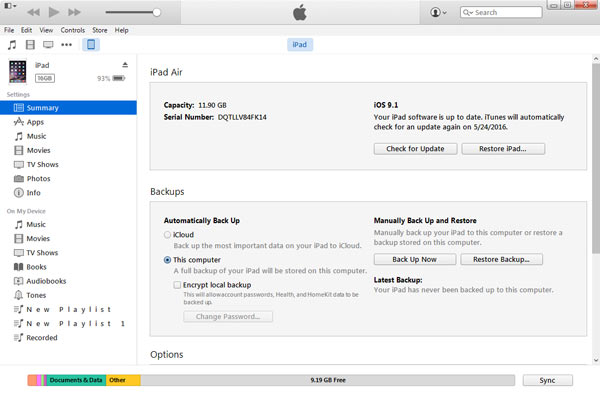Open Tones under On My Device

point(68,295)
